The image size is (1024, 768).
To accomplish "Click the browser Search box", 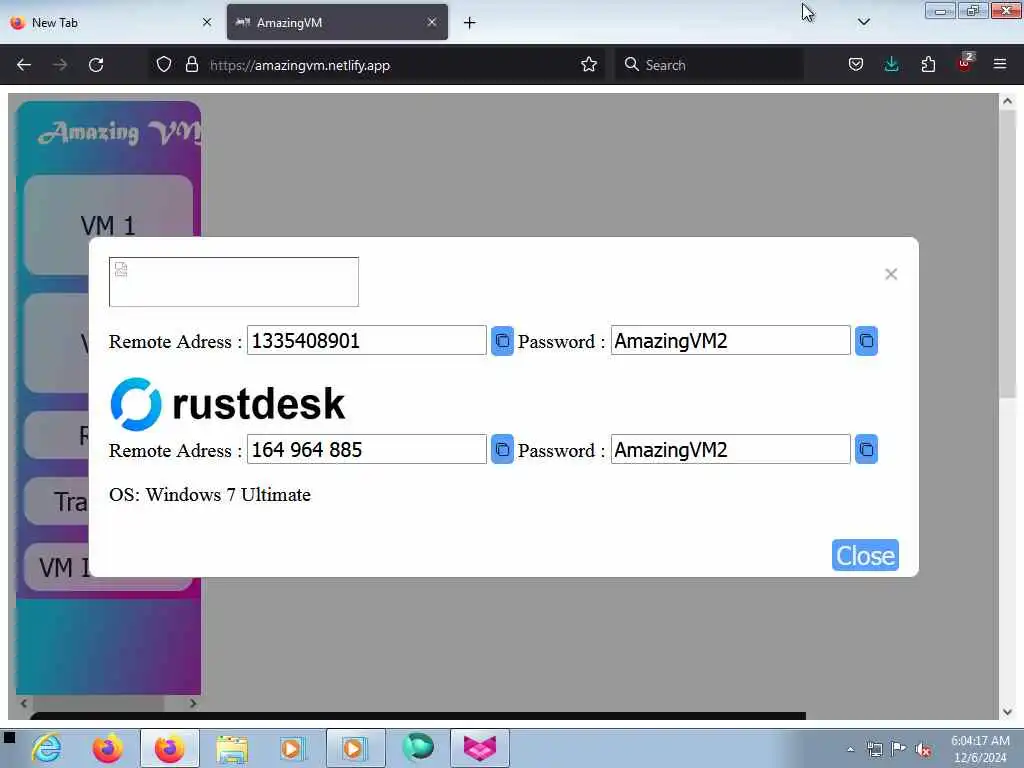I will point(709,65).
